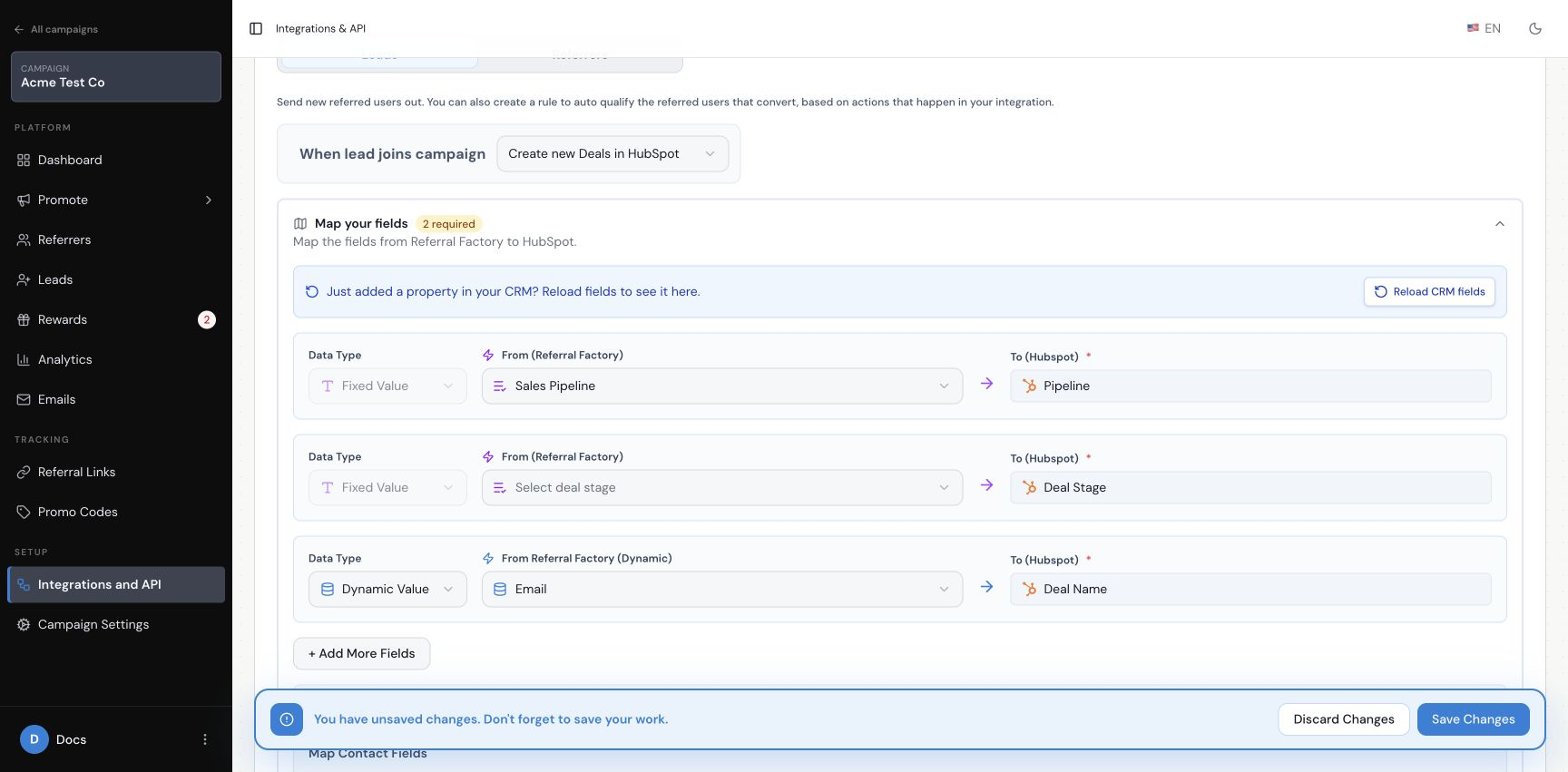The height and width of the screenshot is (772, 1568).
Task: Open Analytics in the sidebar
Action: (116, 359)
